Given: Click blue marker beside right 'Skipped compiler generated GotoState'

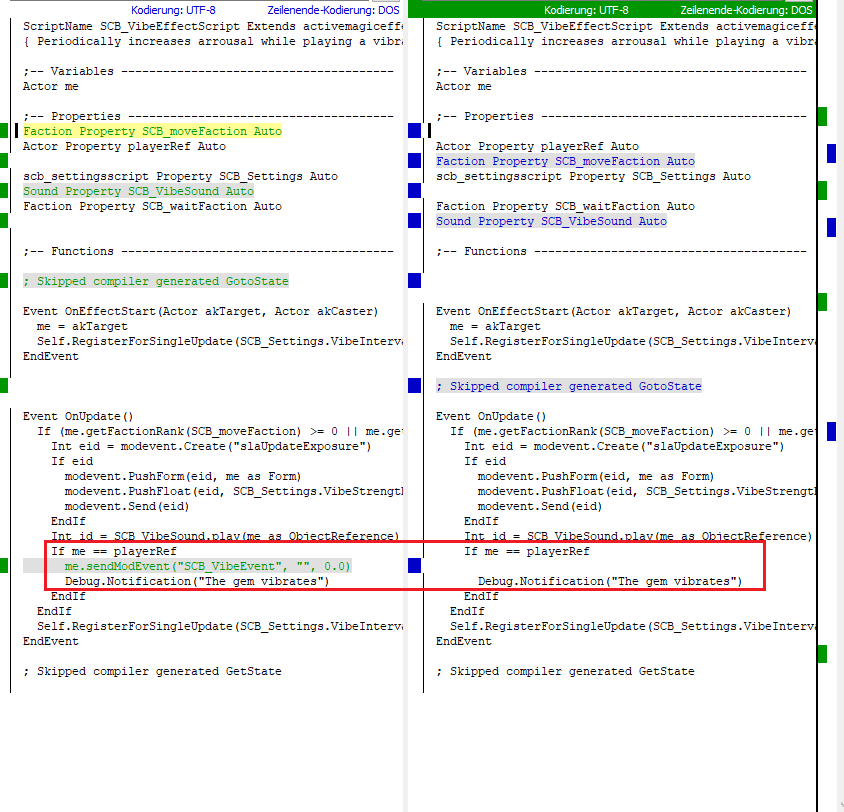Looking at the screenshot, I should point(414,386).
